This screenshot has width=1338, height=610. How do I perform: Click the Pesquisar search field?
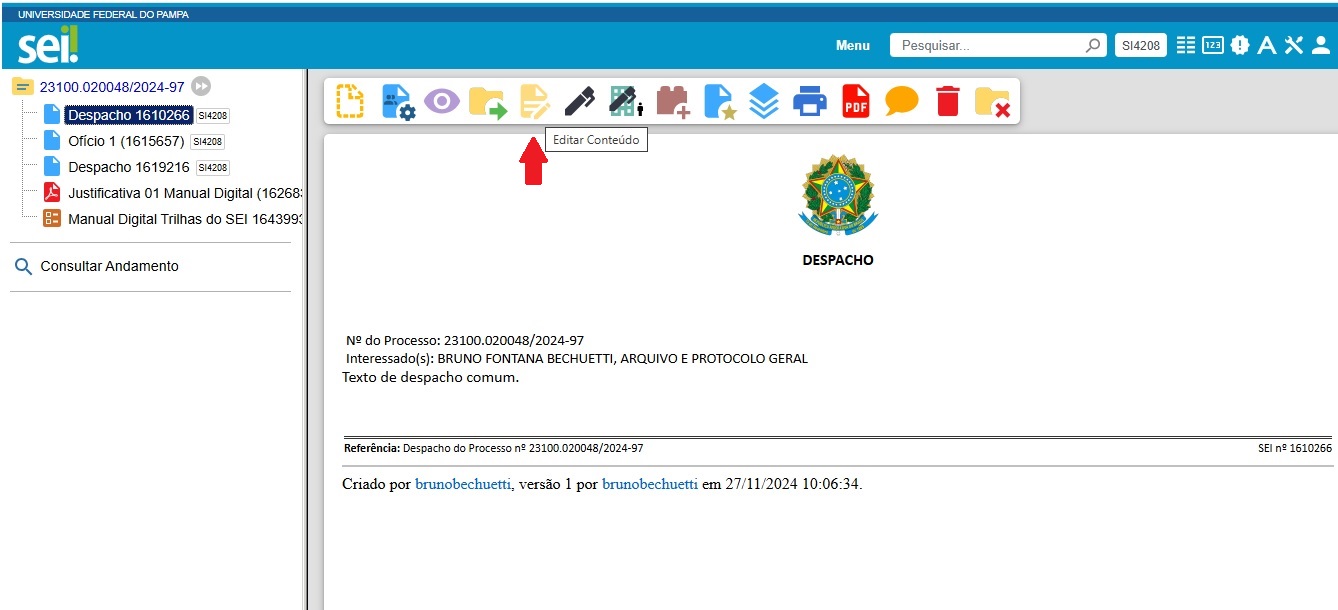click(990, 45)
